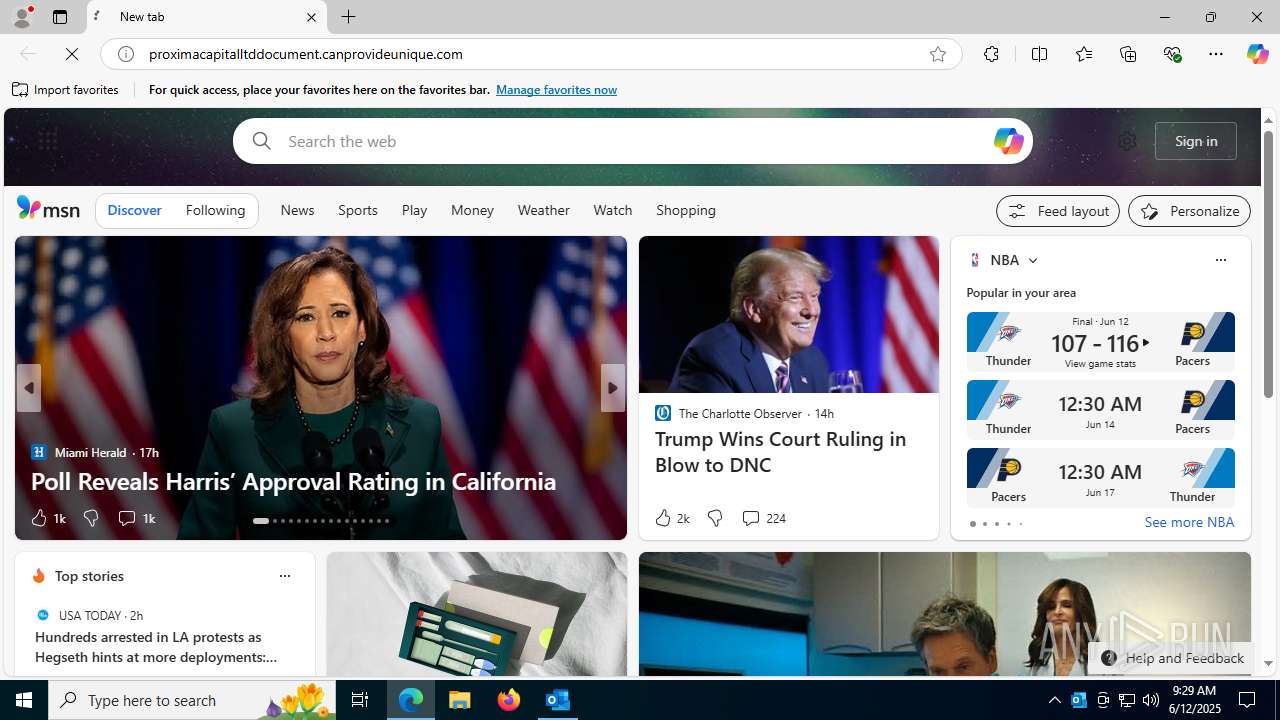Launch Firefox from taskbar

(x=509, y=700)
